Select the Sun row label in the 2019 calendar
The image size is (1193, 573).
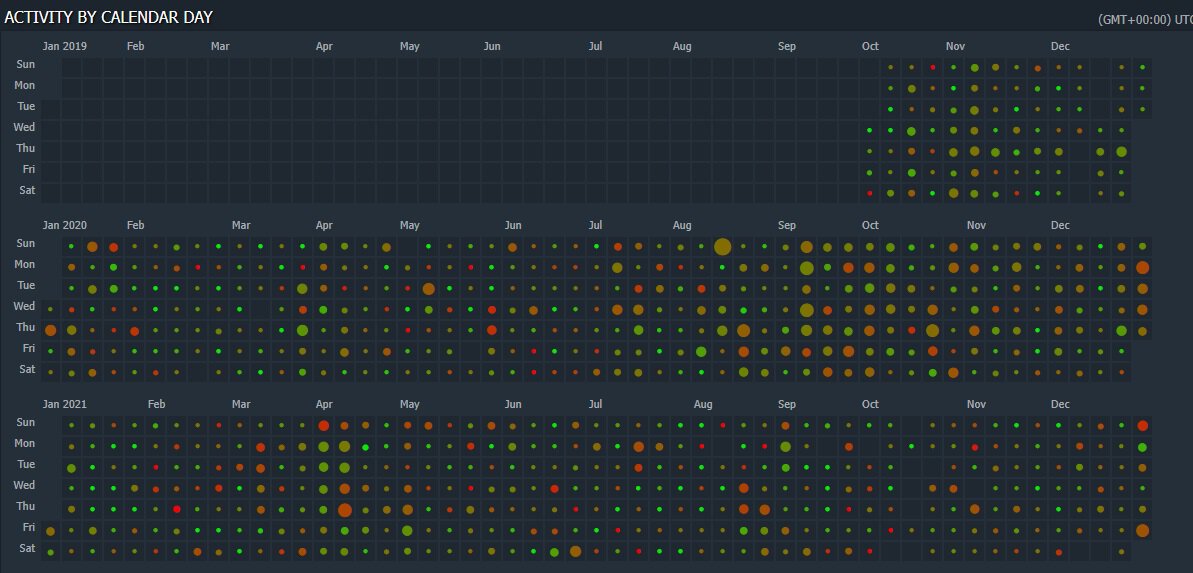(x=26, y=64)
